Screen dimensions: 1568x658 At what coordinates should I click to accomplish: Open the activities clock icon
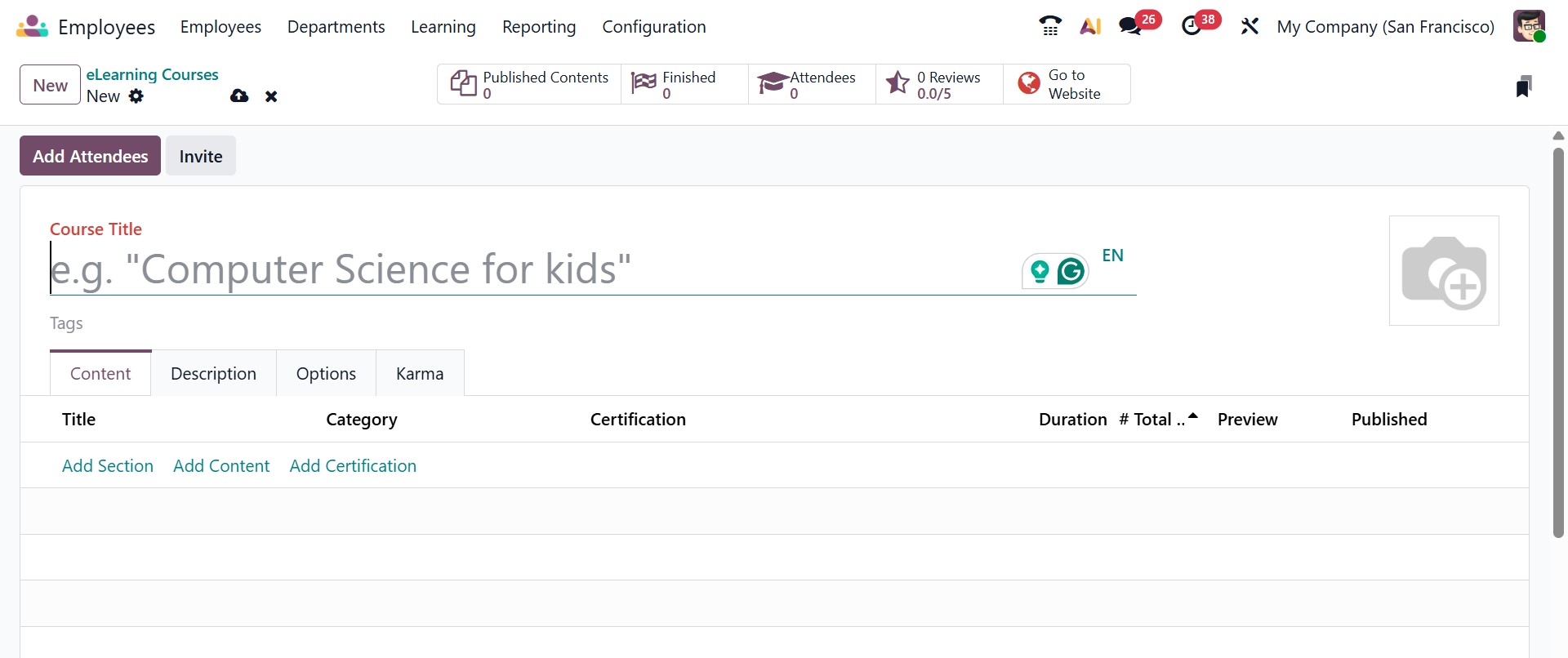[x=1192, y=26]
